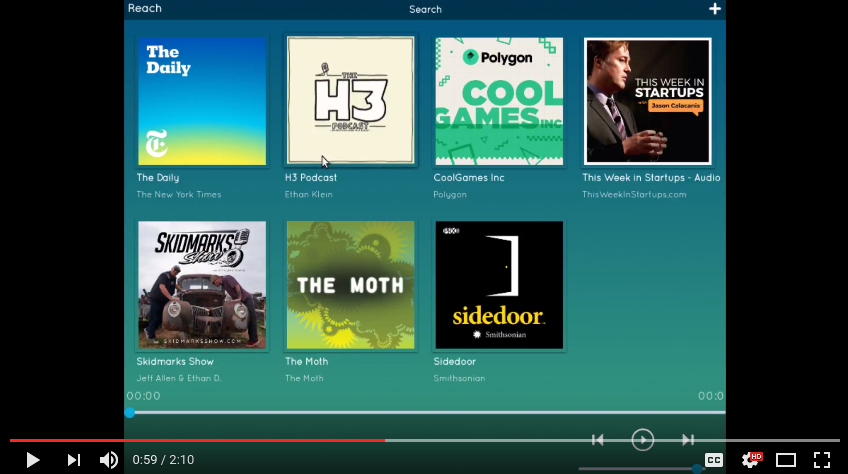Open the H3 Podcast cover art
Image resolution: width=848 pixels, height=474 pixels.
point(350,100)
